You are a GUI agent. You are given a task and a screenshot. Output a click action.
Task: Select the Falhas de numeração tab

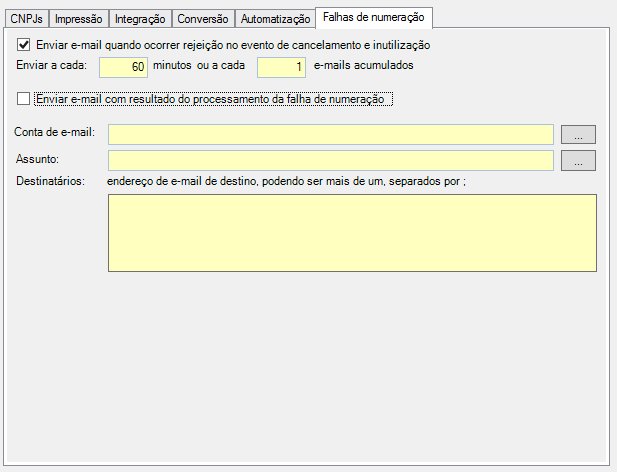point(373,17)
